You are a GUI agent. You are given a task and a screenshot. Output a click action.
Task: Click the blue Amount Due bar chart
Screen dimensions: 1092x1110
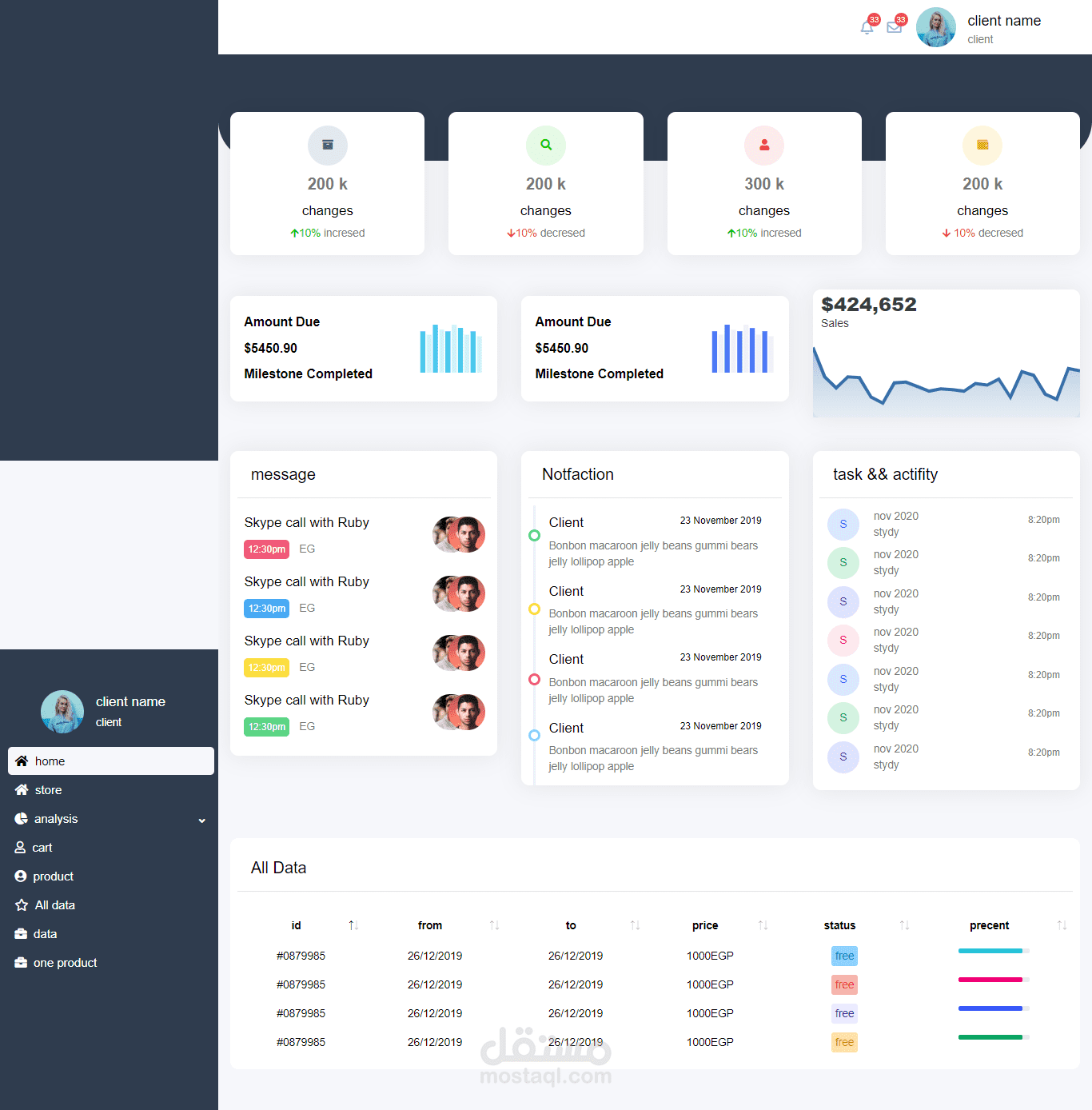coord(743,348)
